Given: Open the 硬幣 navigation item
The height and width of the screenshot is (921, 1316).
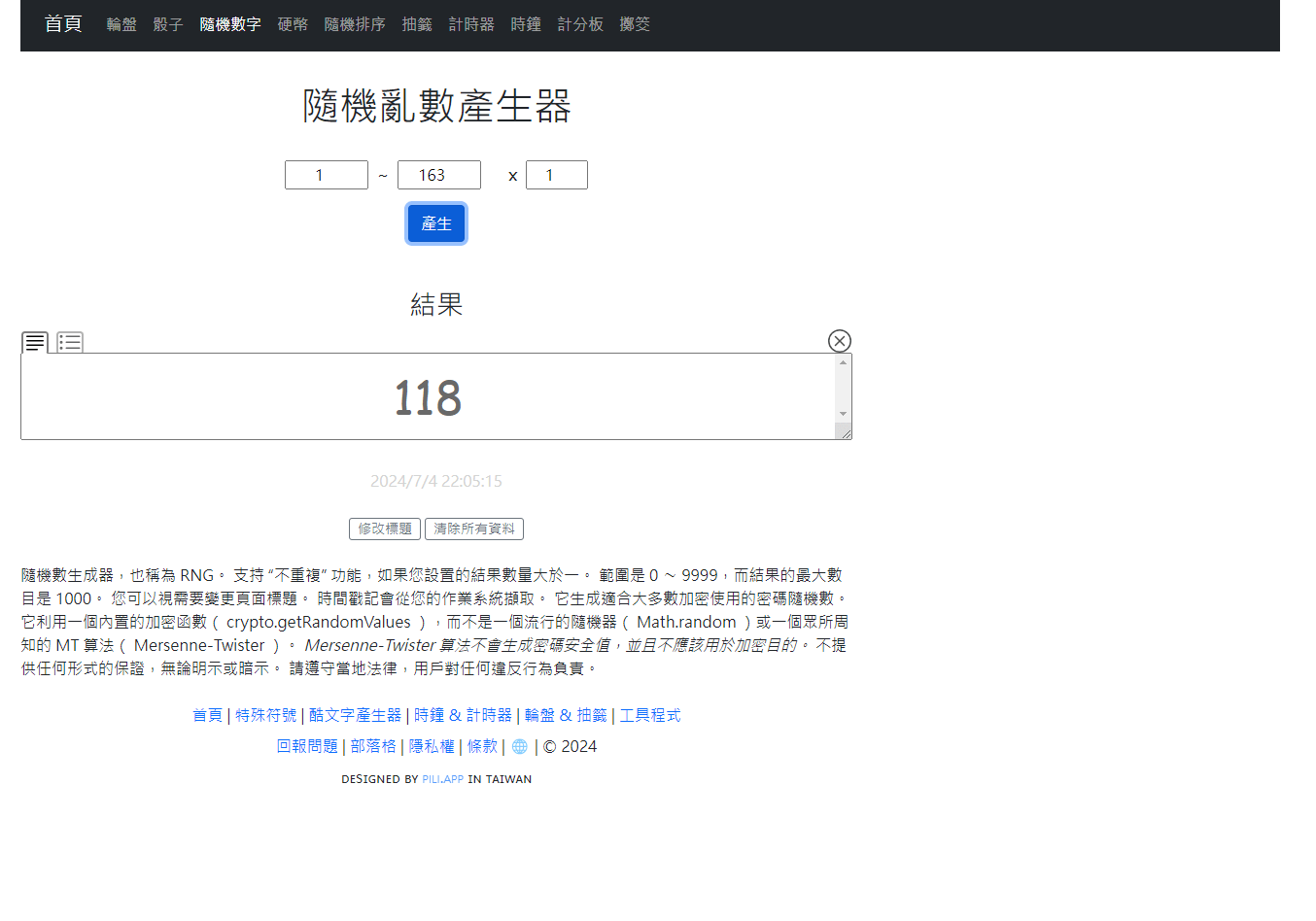Looking at the screenshot, I should (x=293, y=24).
